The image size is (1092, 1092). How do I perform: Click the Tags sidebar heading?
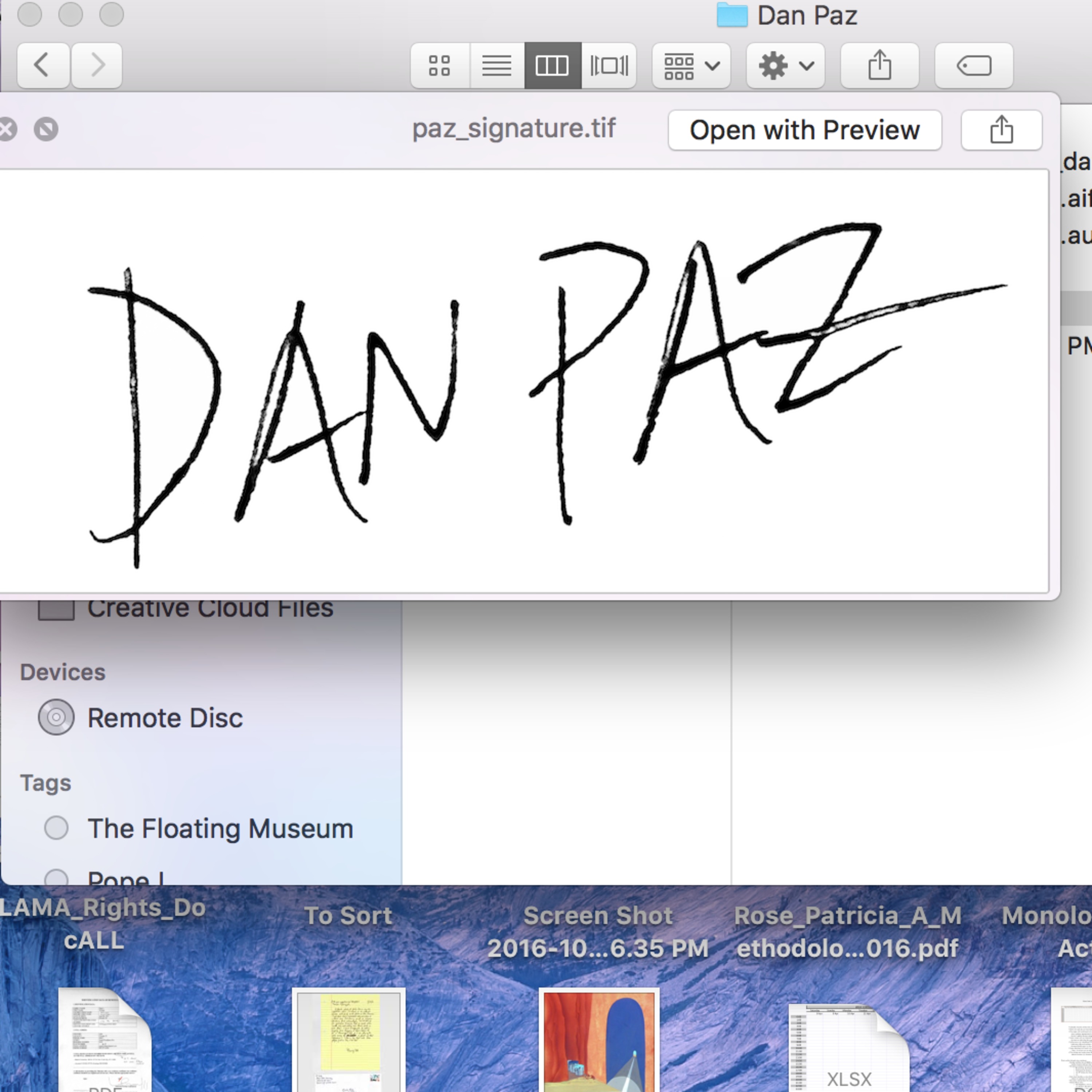[x=46, y=783]
